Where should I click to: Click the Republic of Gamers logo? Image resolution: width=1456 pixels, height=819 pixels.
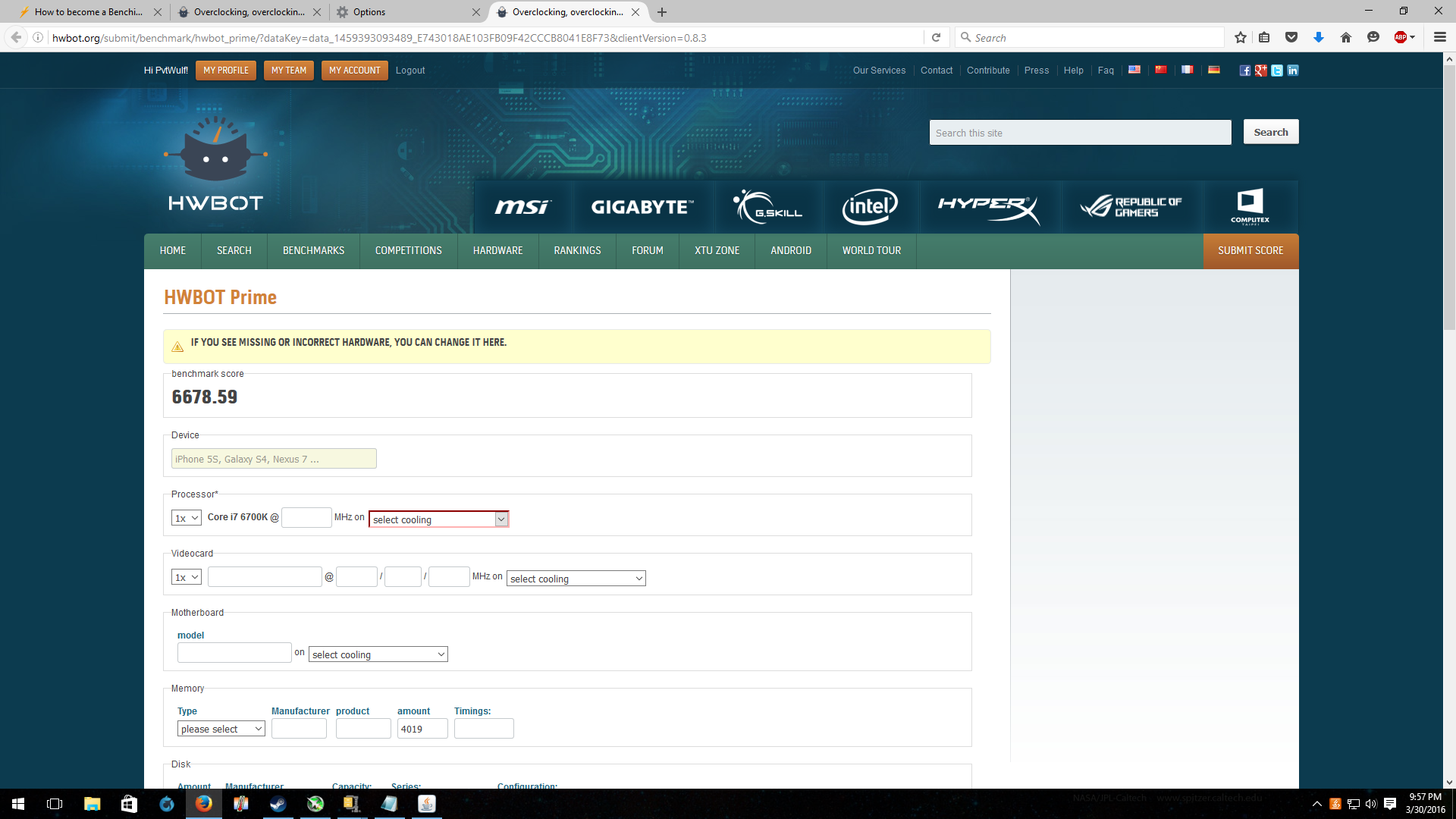click(1131, 206)
